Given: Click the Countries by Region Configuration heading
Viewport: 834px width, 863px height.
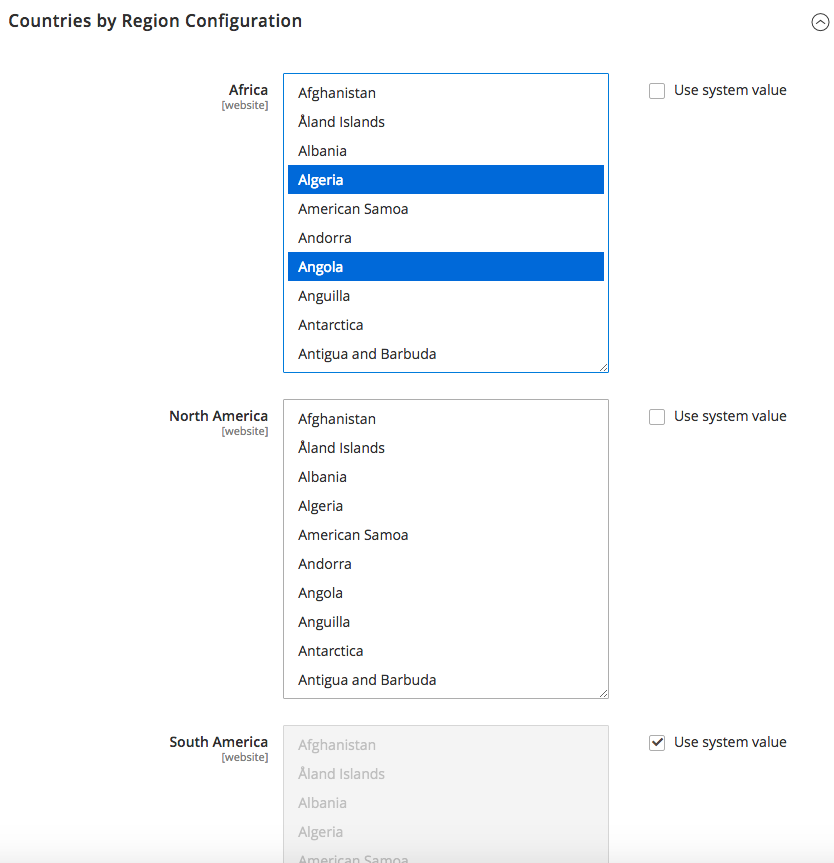Looking at the screenshot, I should (155, 21).
